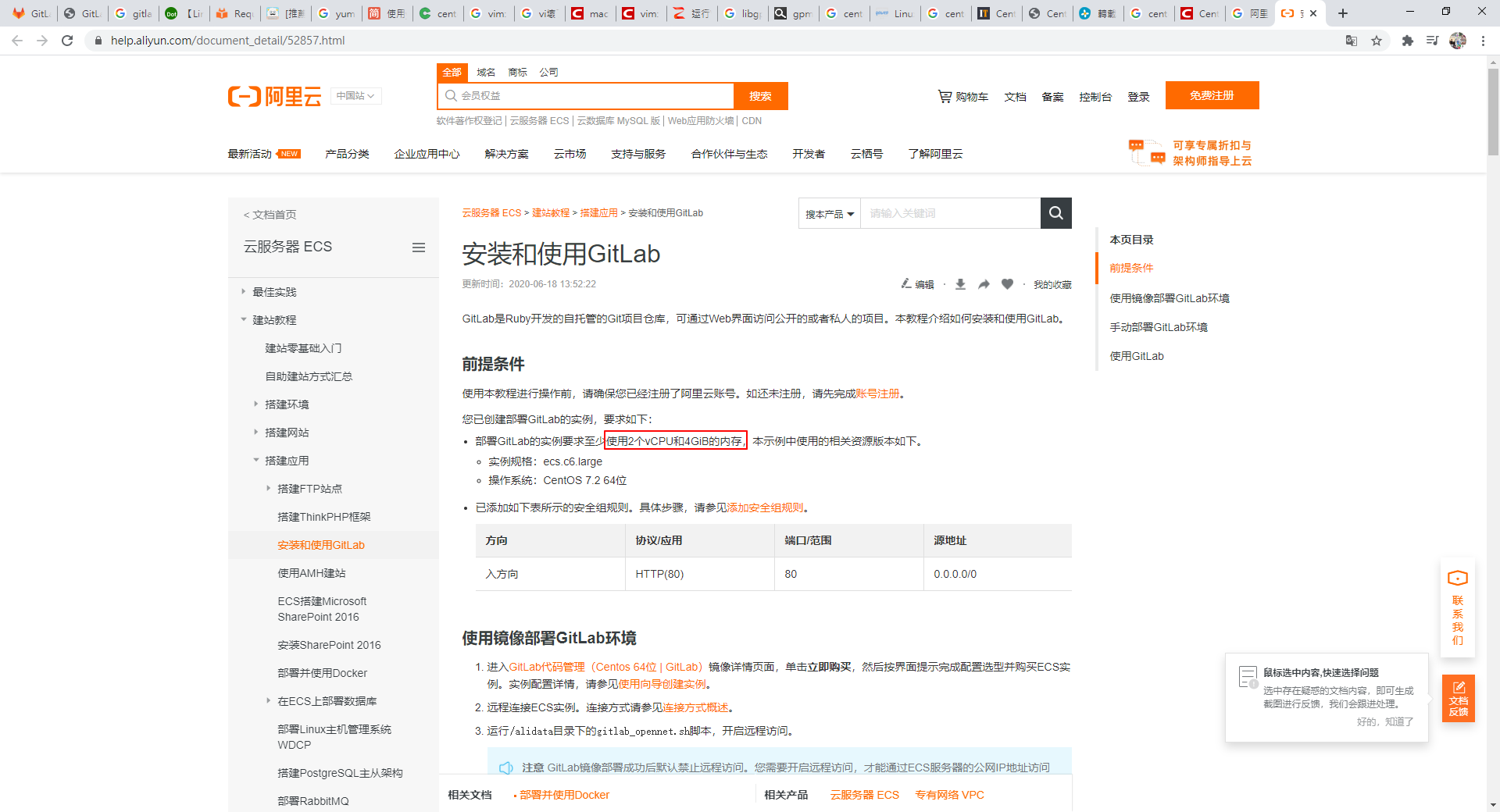Click the translate page icon in address bar
Image resolution: width=1500 pixels, height=812 pixels.
click(x=1351, y=41)
